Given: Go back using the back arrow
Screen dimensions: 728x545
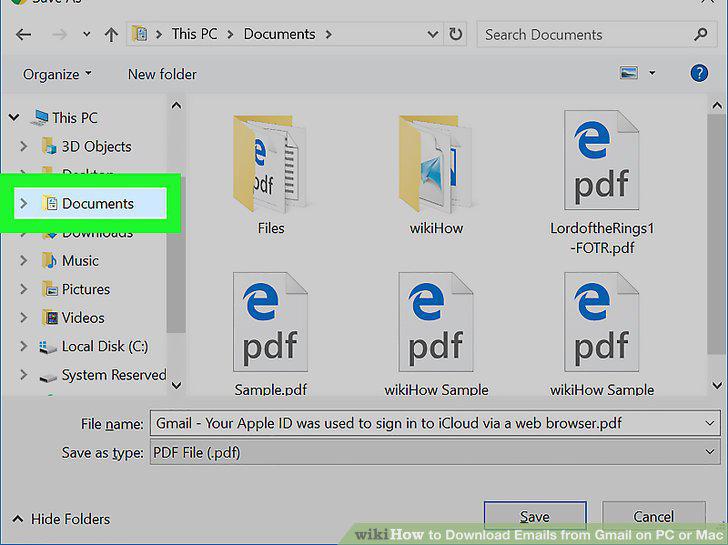Looking at the screenshot, I should point(23,34).
